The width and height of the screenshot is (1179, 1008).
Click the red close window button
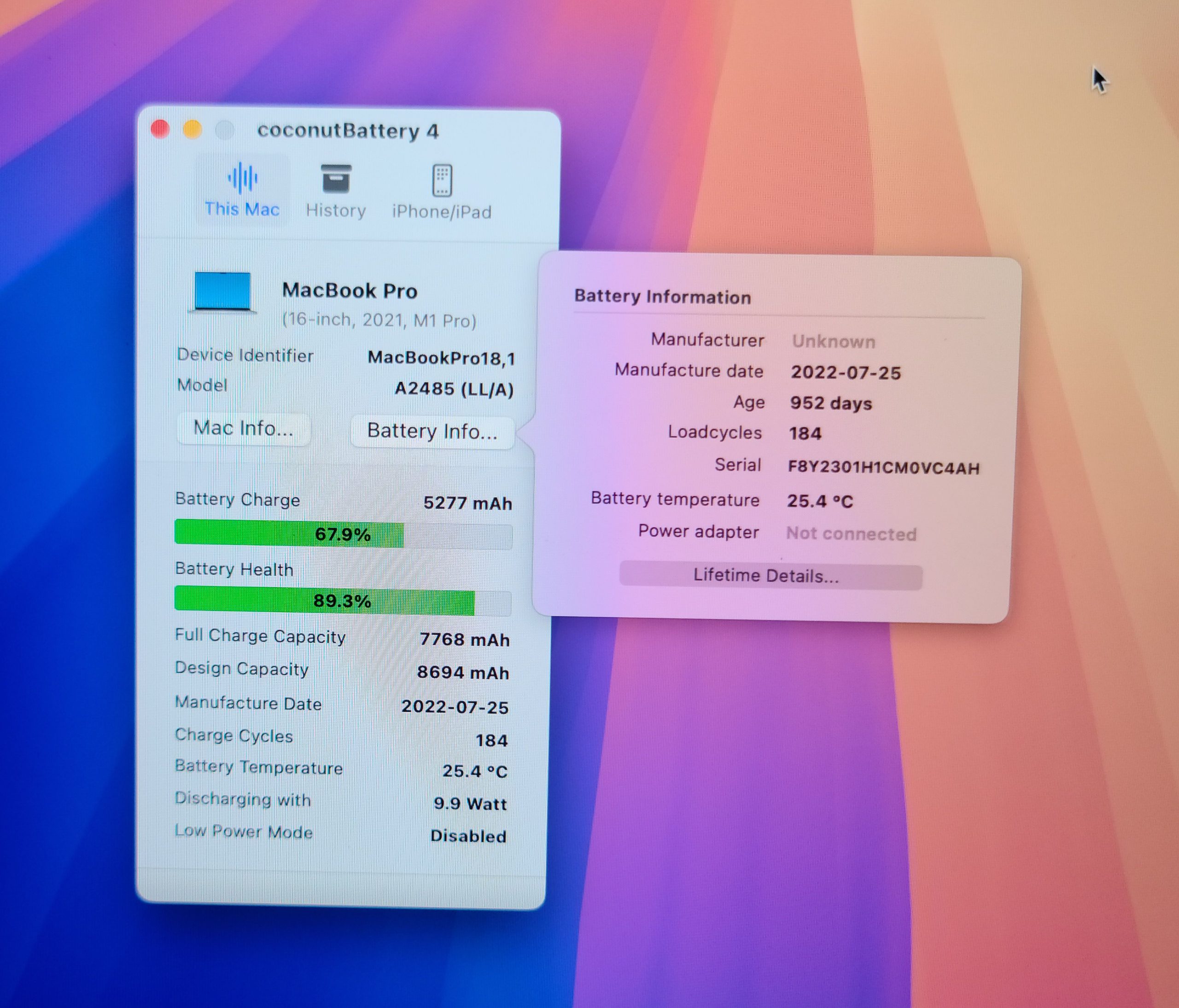click(x=160, y=129)
